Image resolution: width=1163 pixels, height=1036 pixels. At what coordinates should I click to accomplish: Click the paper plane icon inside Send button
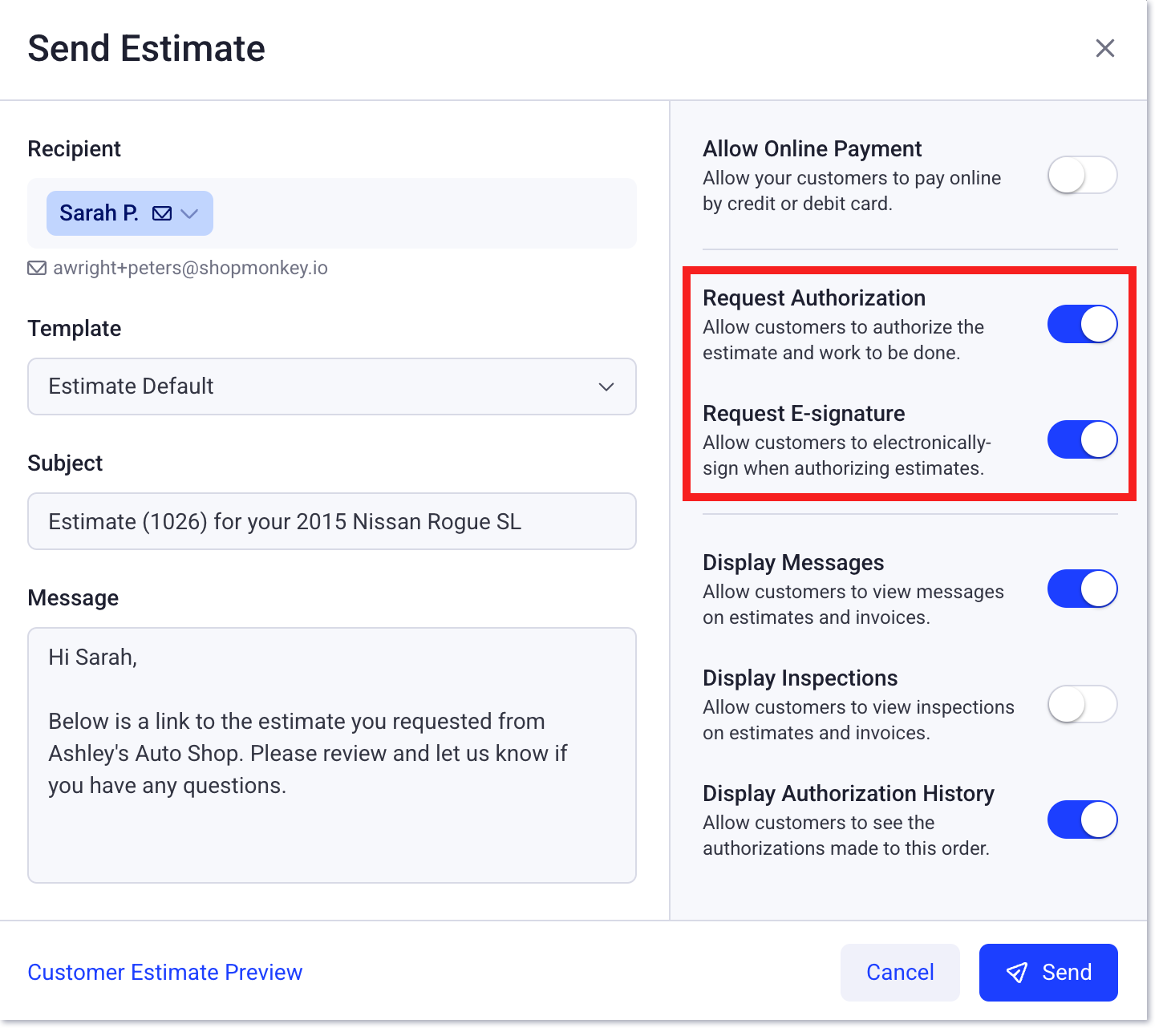[1017, 972]
